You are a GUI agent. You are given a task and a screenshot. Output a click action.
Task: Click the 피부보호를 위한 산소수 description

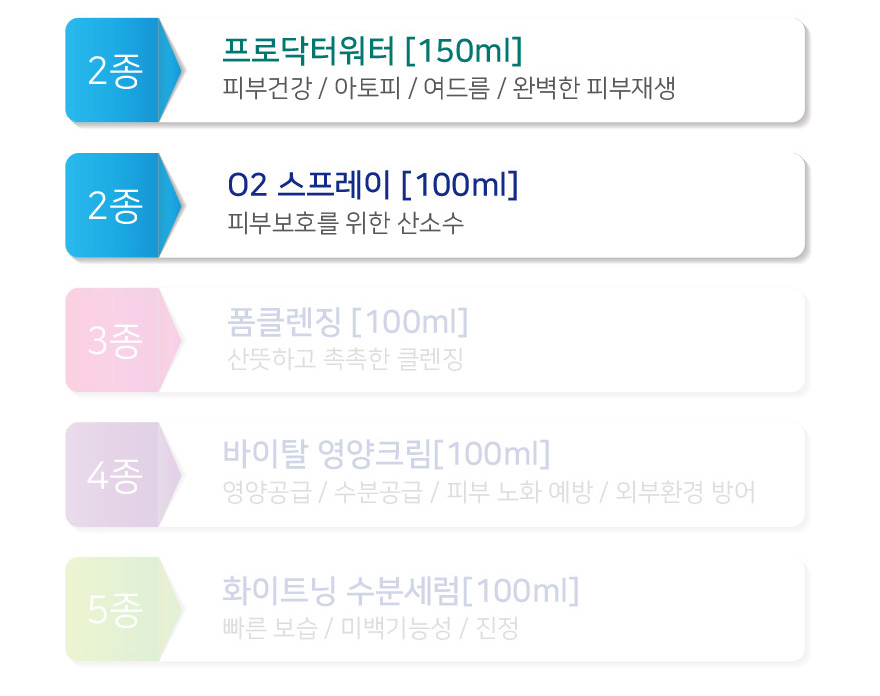(346, 223)
